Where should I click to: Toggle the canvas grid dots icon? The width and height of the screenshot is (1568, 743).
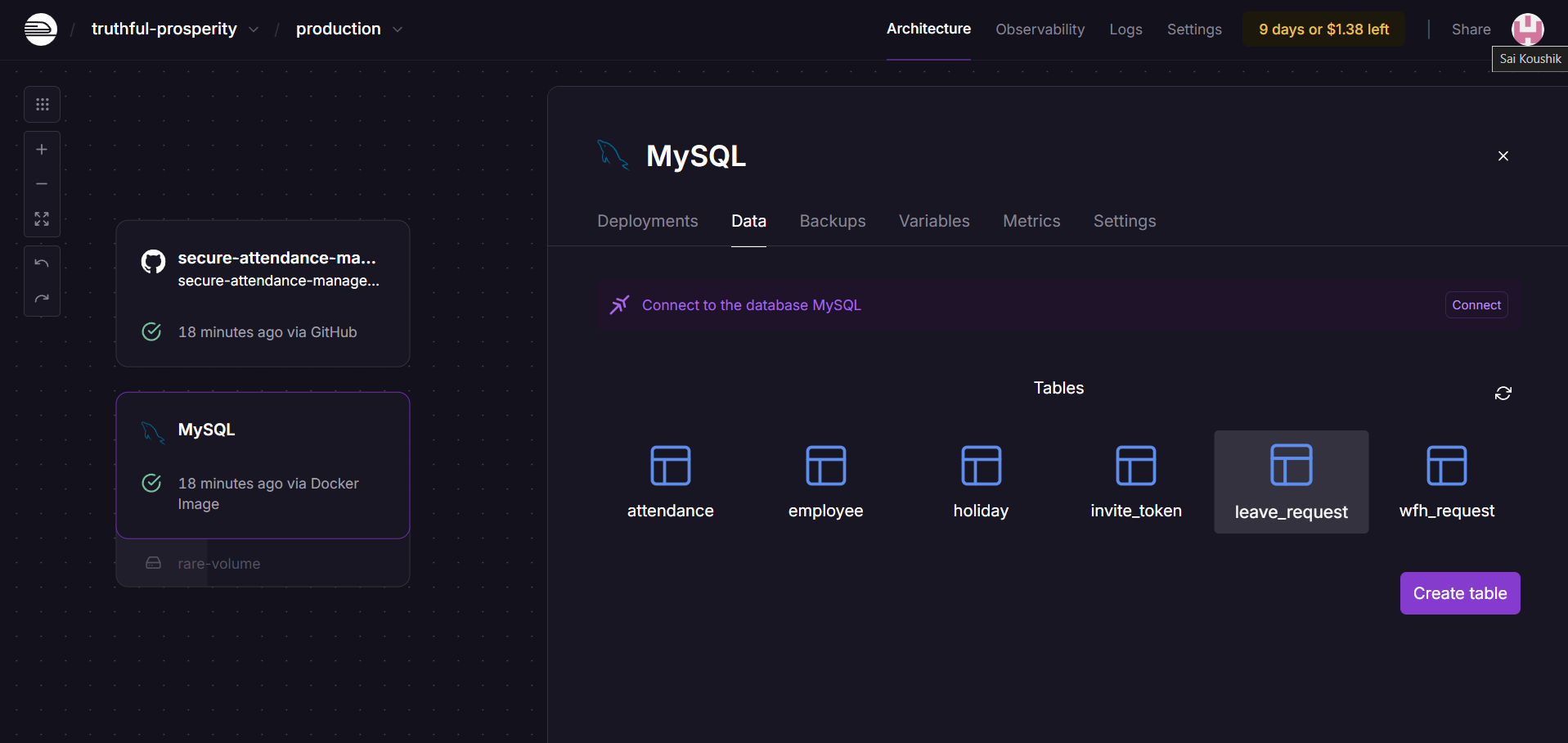pos(42,105)
